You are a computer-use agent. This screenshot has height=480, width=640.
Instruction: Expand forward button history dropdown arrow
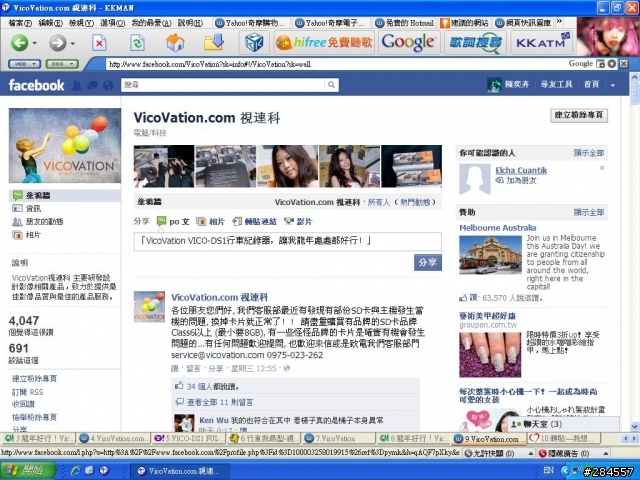click(73, 43)
